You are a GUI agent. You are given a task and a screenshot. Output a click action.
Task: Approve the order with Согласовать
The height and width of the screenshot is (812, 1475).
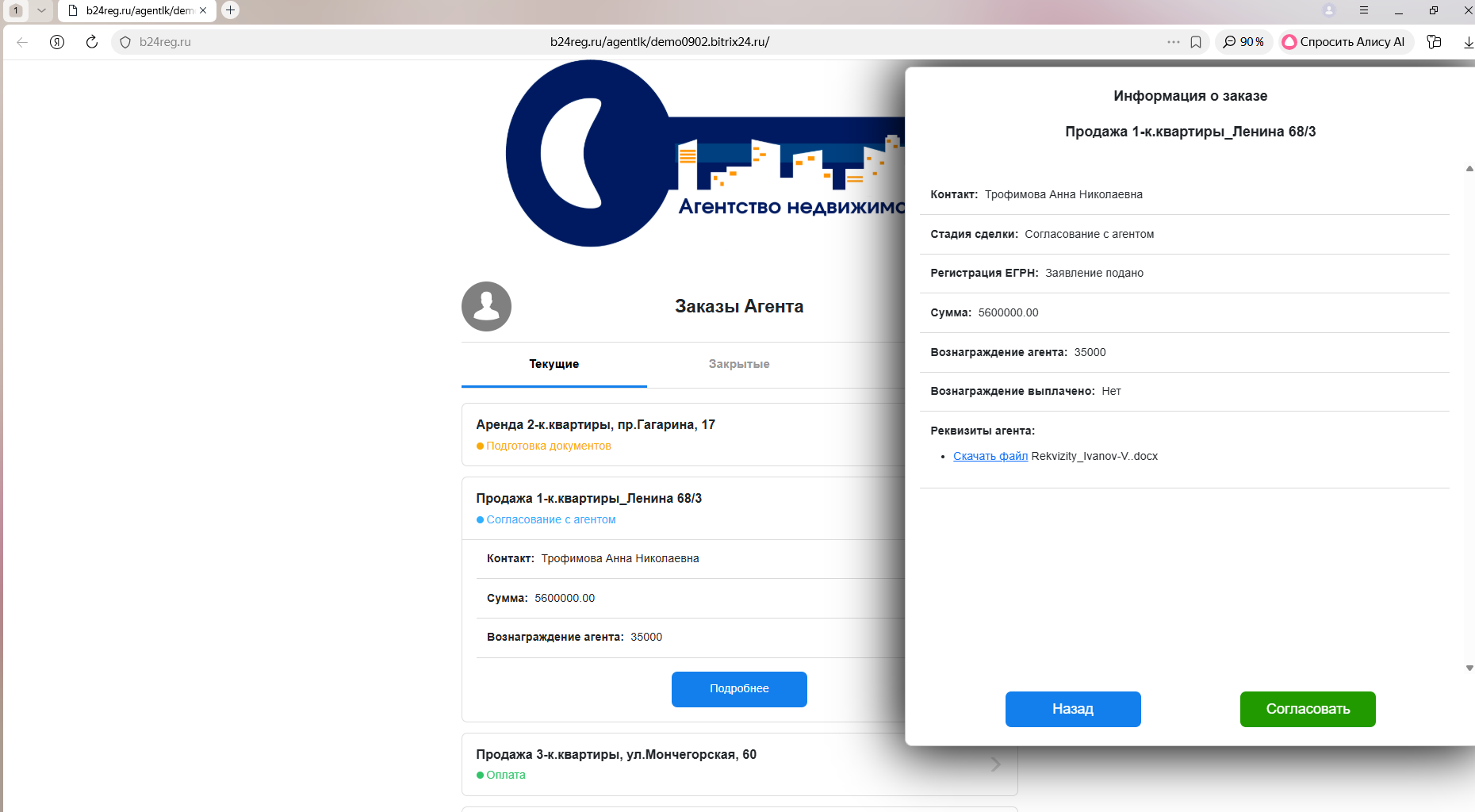pyautogui.click(x=1308, y=709)
